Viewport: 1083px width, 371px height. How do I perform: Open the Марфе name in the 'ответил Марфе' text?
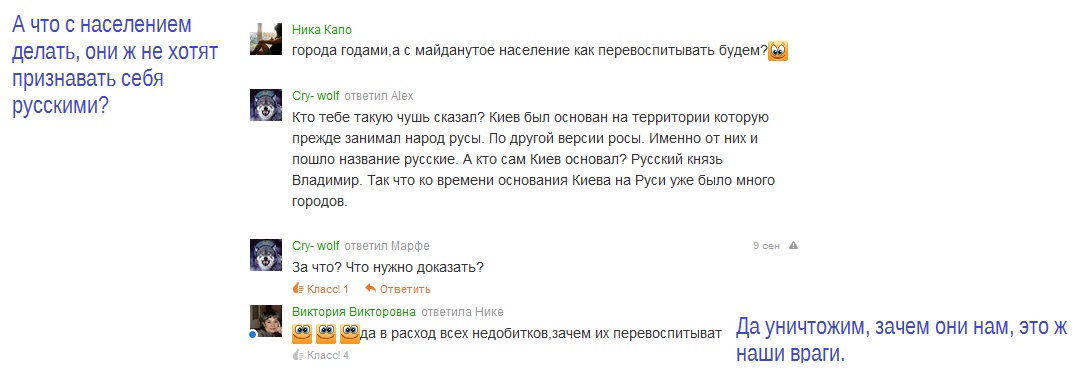410,245
